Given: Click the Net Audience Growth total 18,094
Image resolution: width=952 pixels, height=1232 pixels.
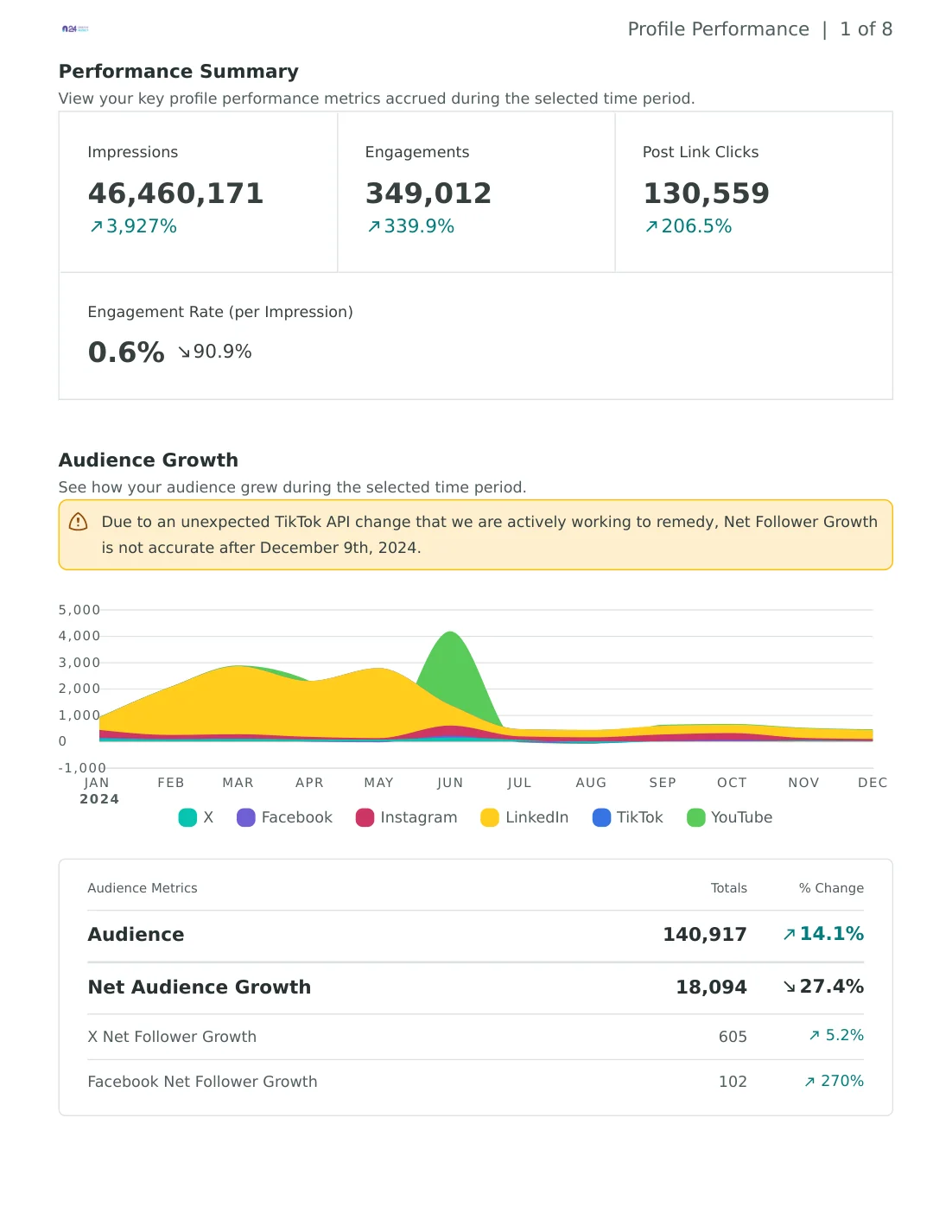Looking at the screenshot, I should pyautogui.click(x=711, y=988).
